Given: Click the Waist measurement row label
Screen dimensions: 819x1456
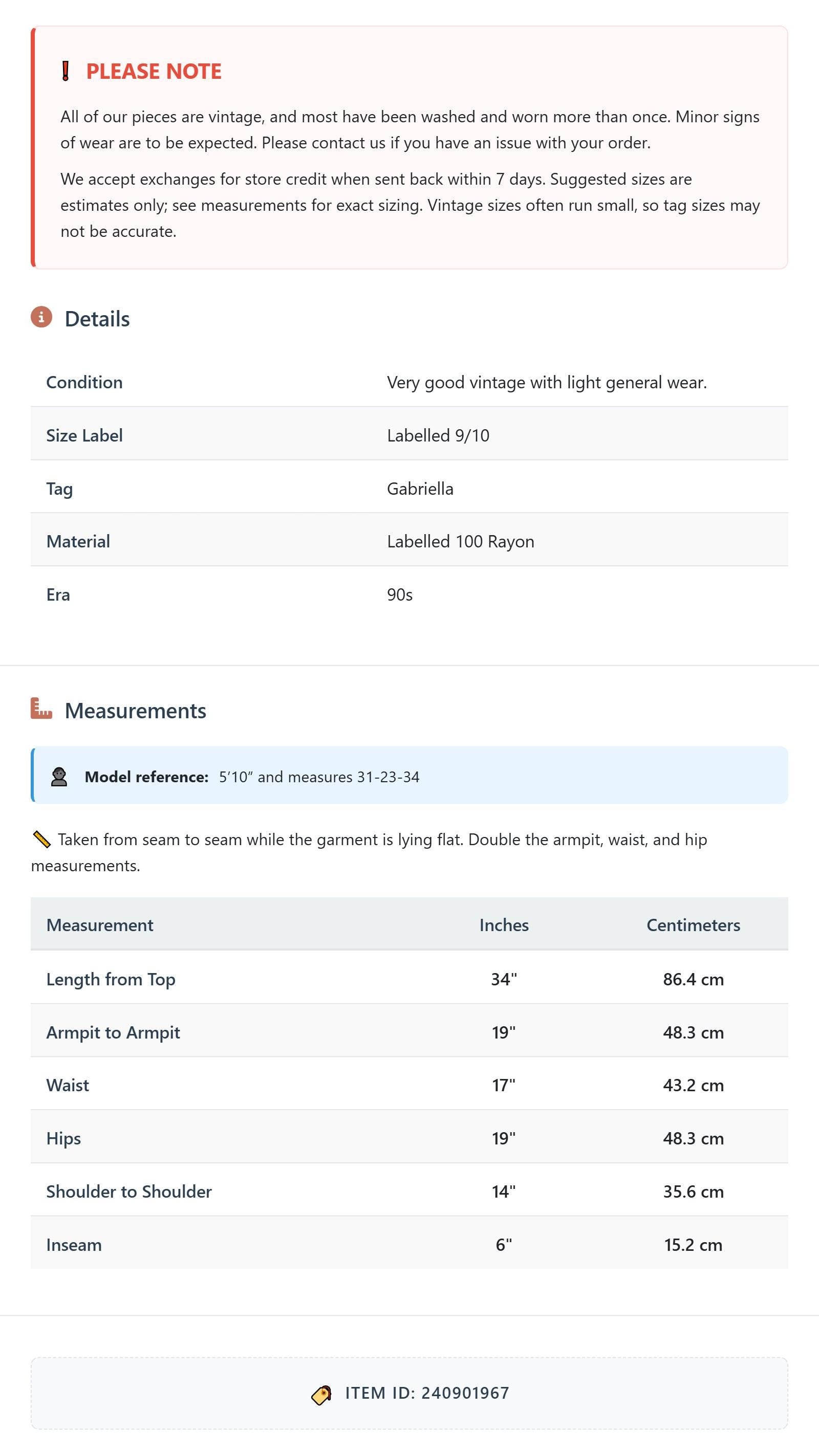Looking at the screenshot, I should point(68,1085).
